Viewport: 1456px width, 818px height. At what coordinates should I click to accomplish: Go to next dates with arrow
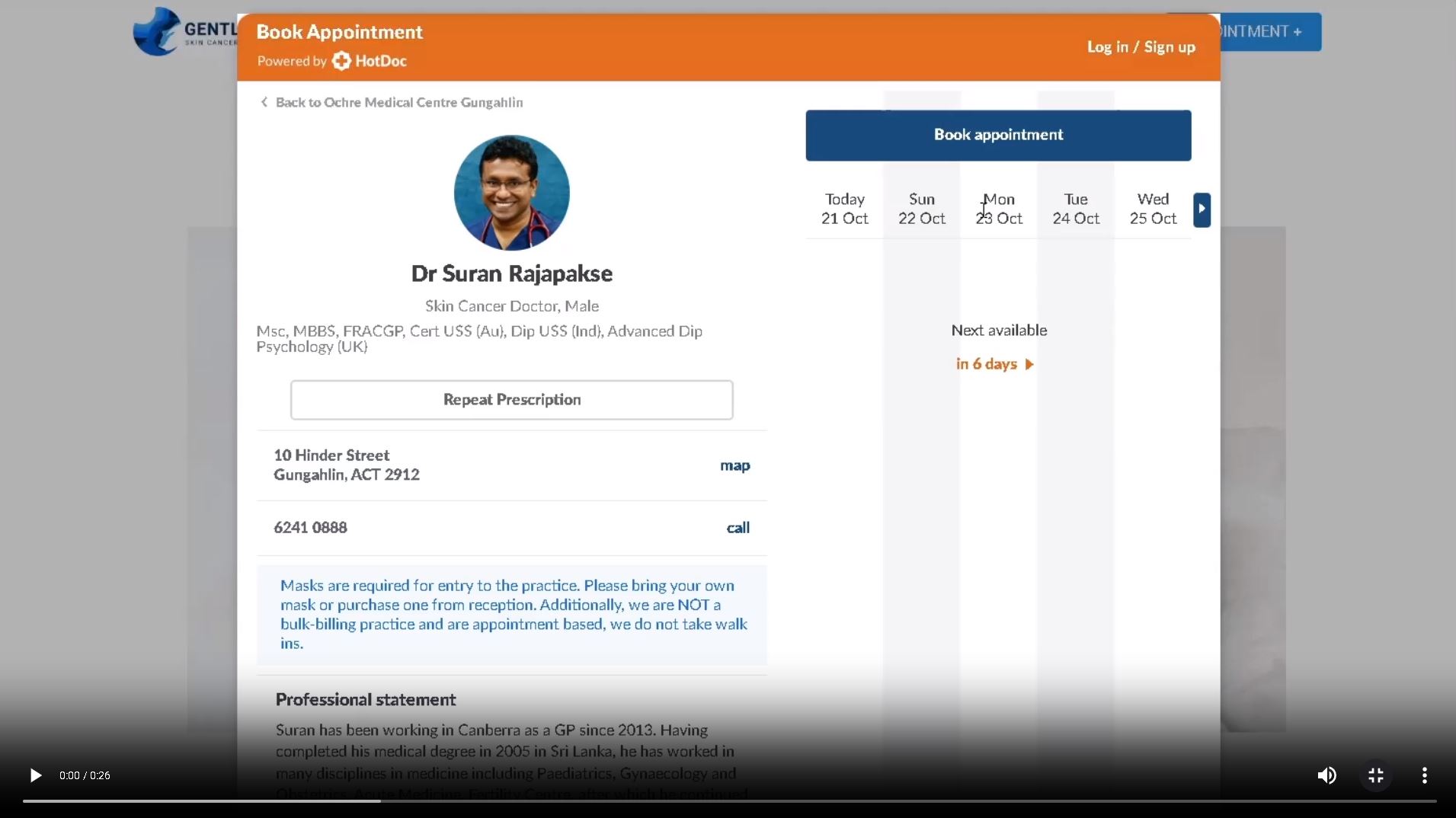click(x=1202, y=209)
